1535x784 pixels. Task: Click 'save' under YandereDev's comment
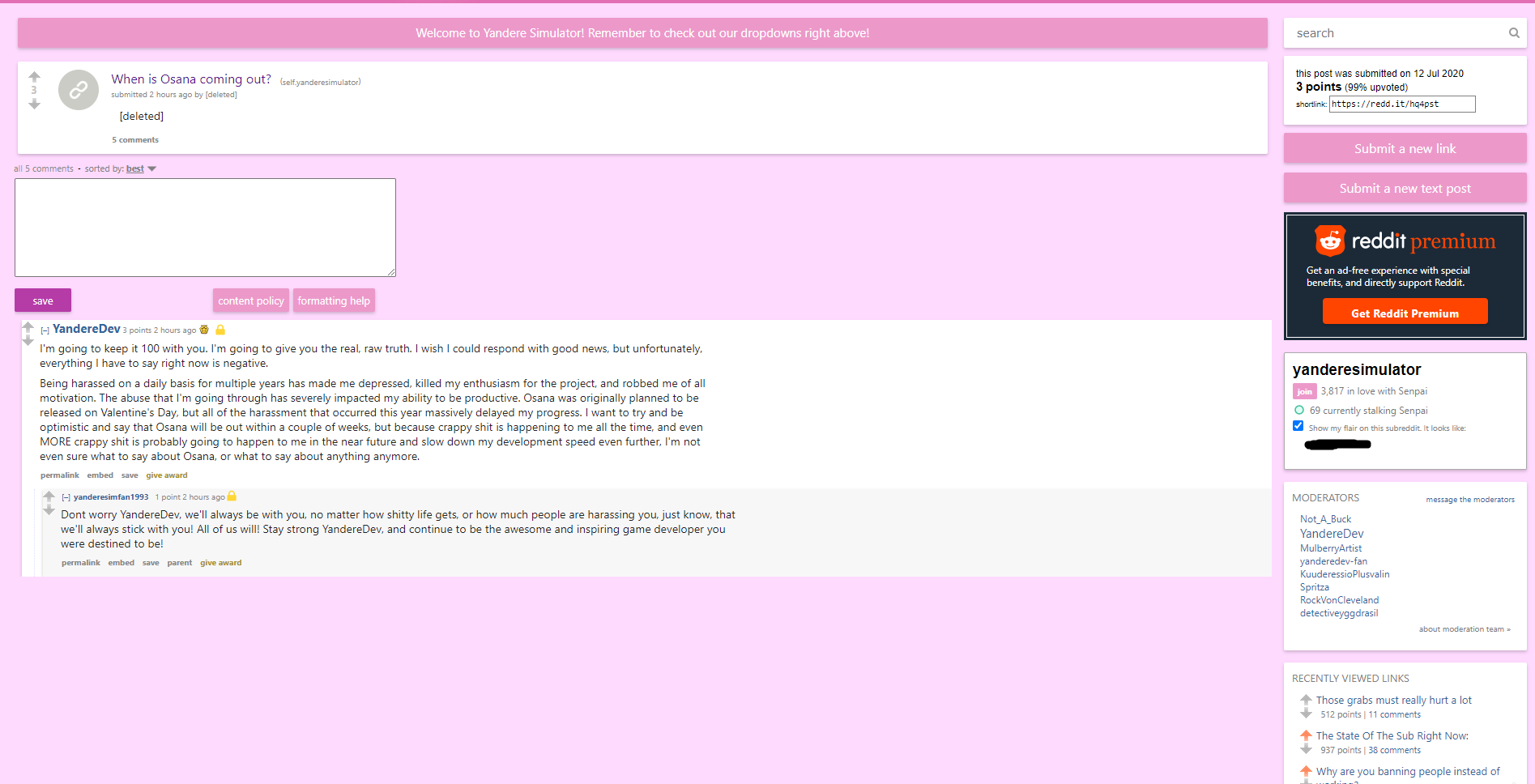pyautogui.click(x=130, y=475)
